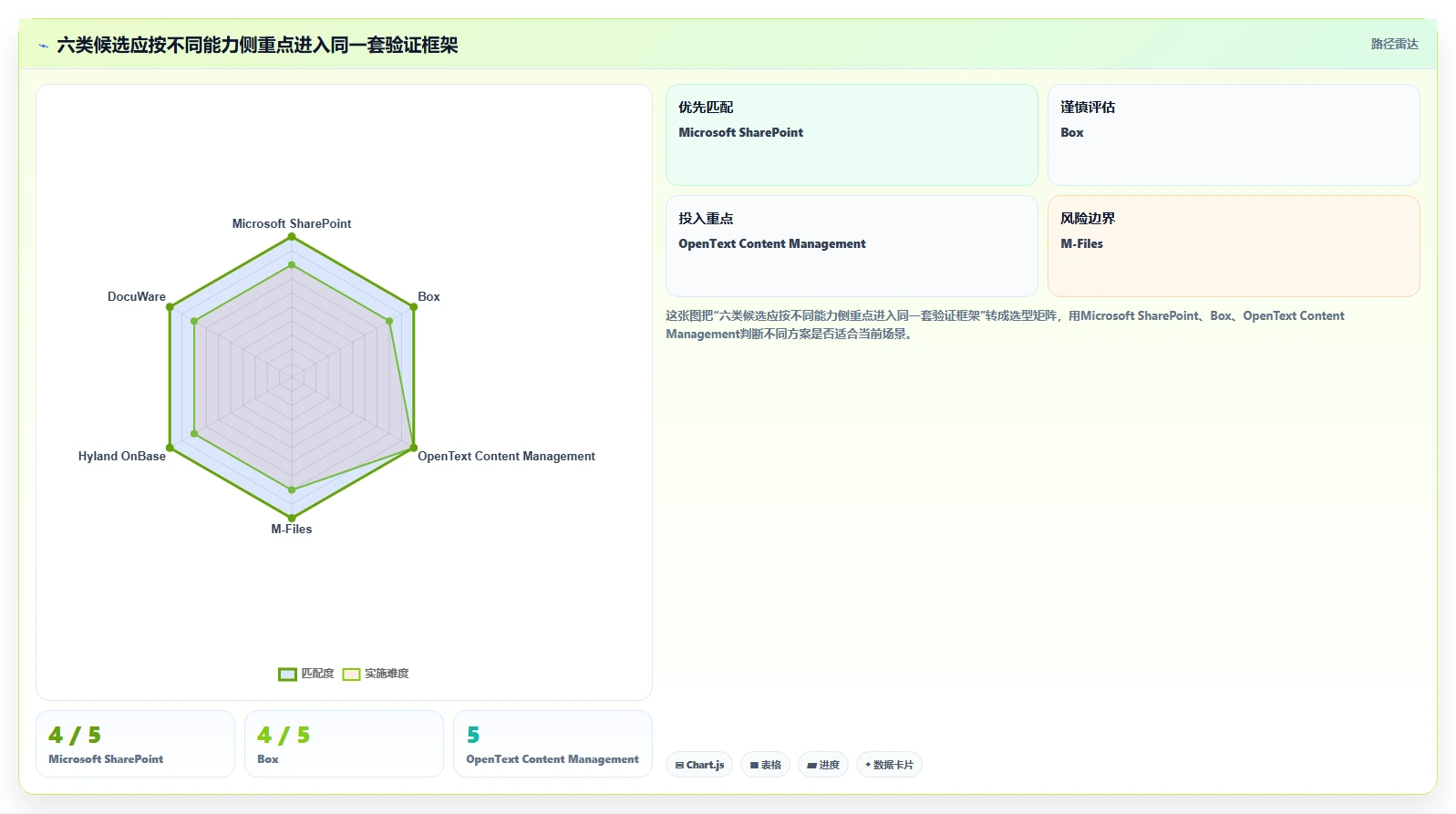Click the blue lightning icon beside the title

[43, 46]
